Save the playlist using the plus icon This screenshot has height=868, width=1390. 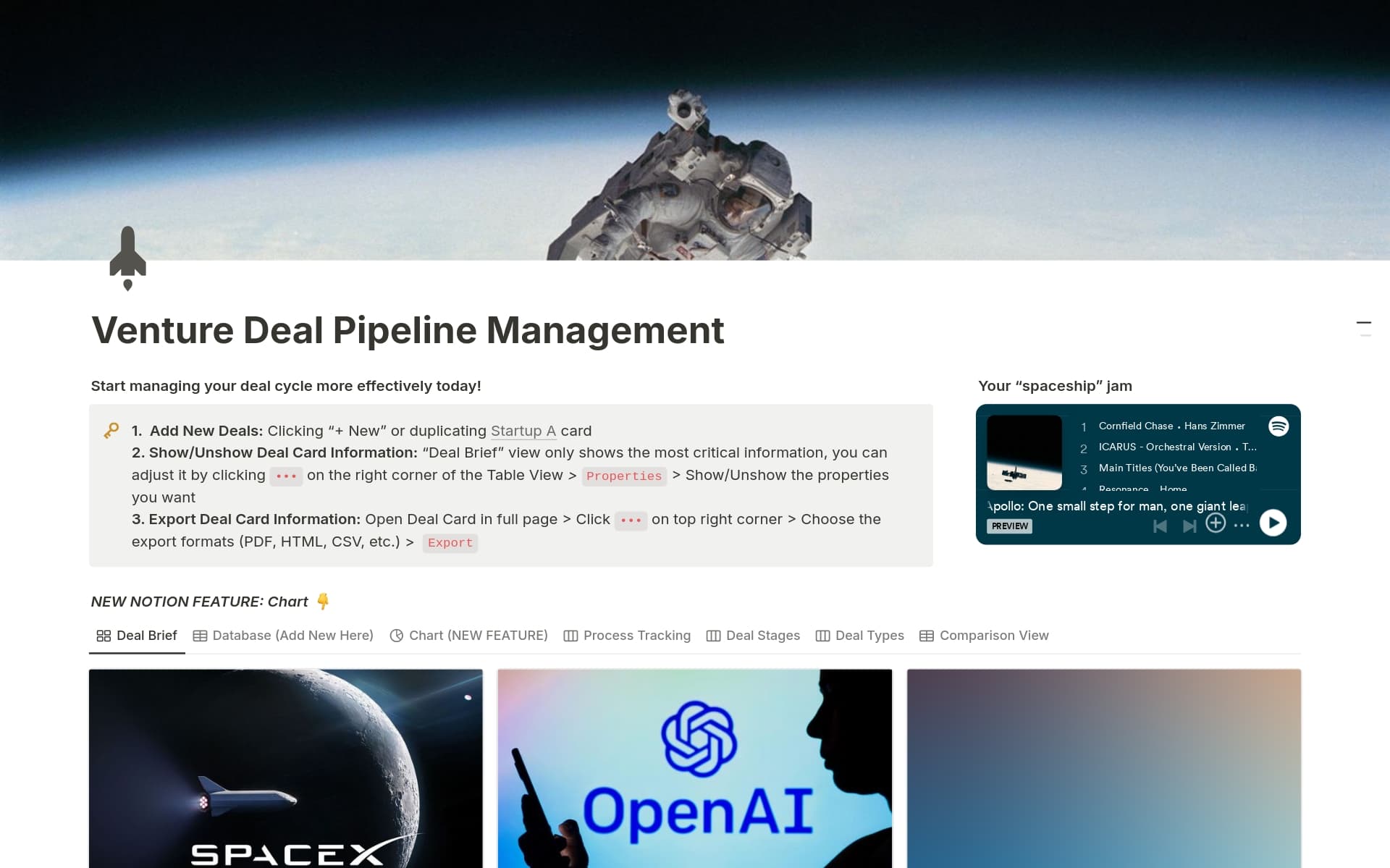[x=1216, y=523]
